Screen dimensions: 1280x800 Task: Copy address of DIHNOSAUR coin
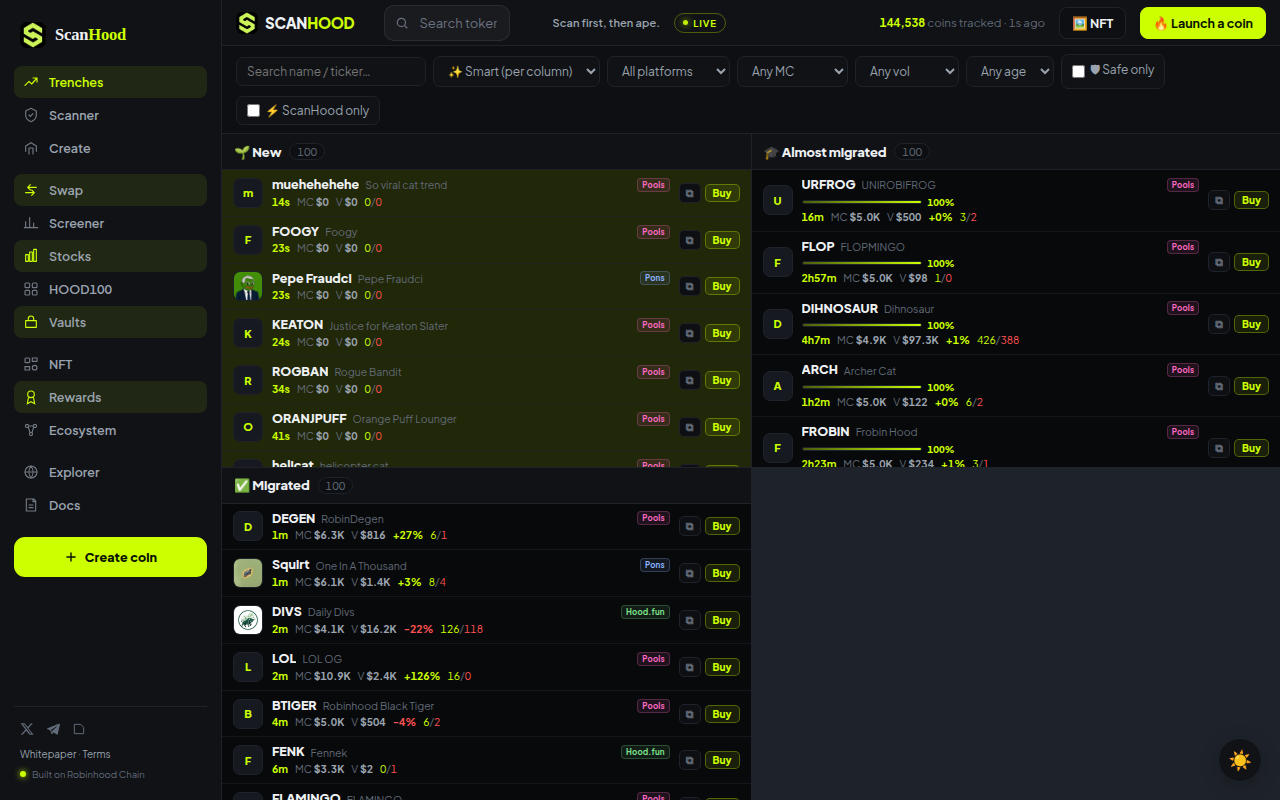(1219, 324)
